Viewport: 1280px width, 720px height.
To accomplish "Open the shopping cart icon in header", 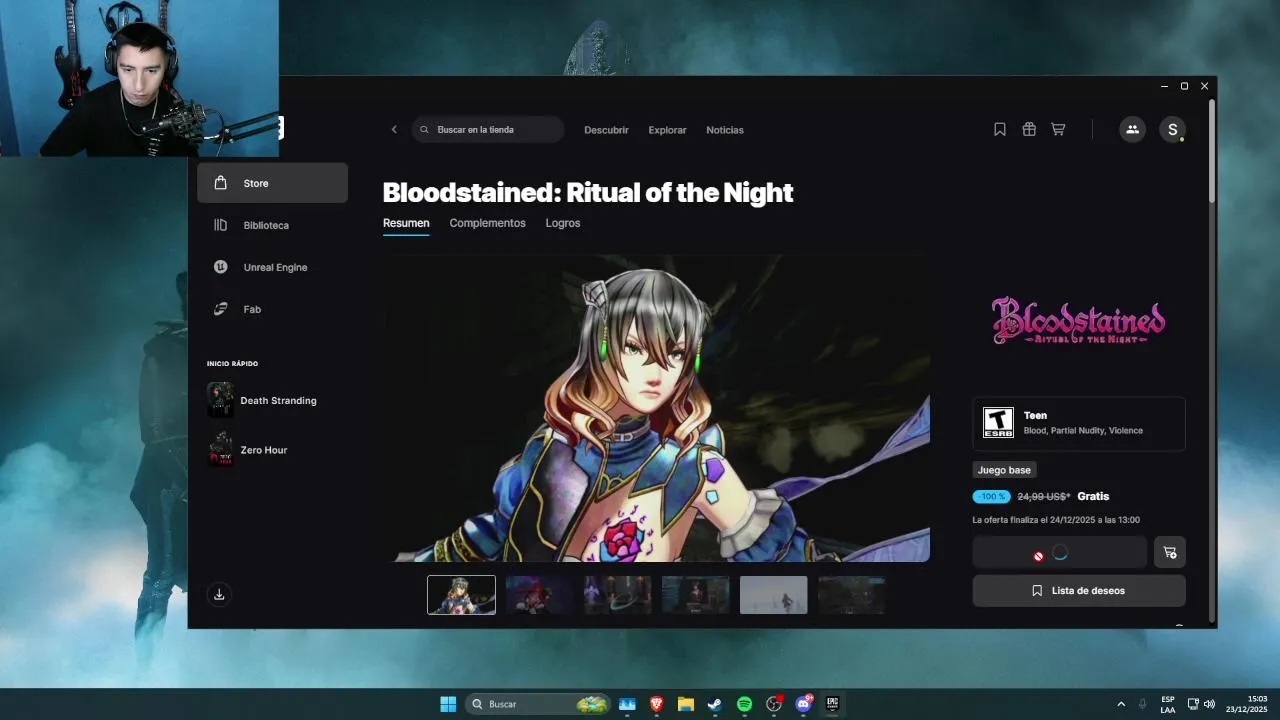I will click(1058, 129).
